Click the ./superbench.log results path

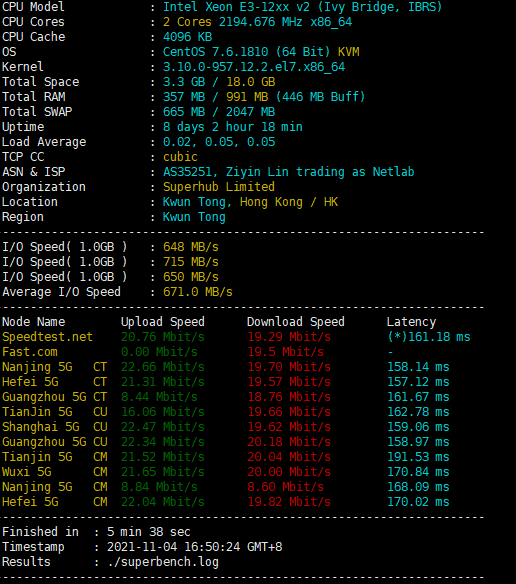pyautogui.click(x=163, y=562)
